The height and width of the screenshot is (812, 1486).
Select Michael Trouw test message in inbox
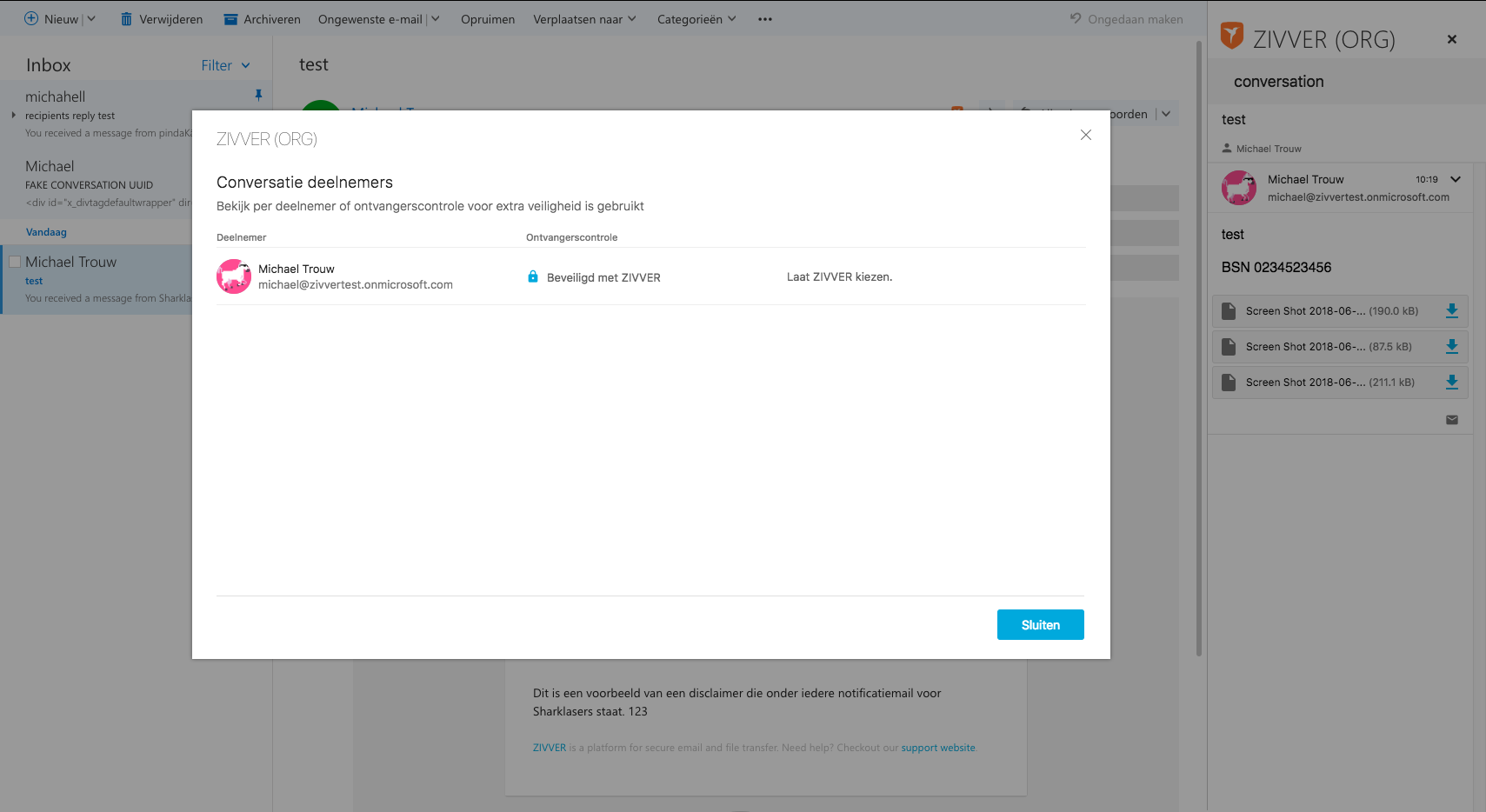[96, 279]
